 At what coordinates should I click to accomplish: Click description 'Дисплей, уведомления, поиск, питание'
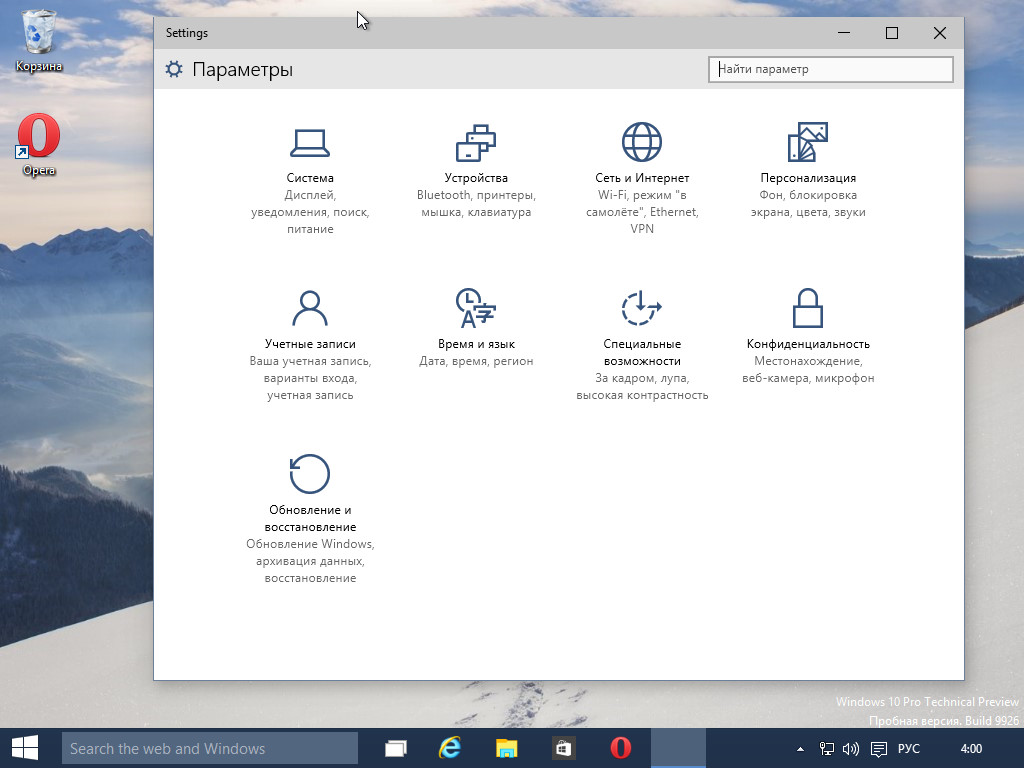click(x=310, y=212)
